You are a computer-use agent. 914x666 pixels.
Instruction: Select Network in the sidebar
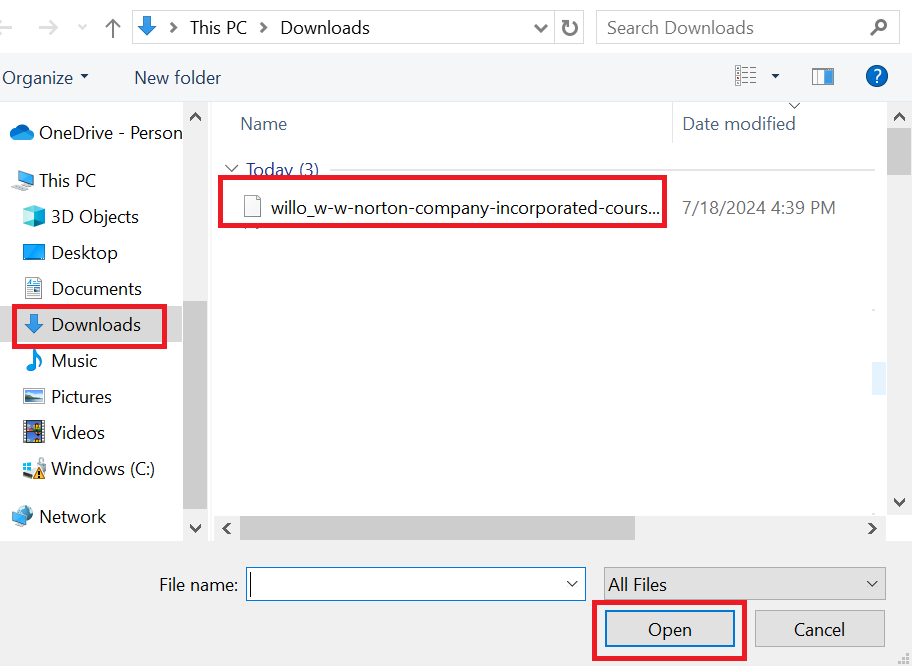[x=59, y=517]
